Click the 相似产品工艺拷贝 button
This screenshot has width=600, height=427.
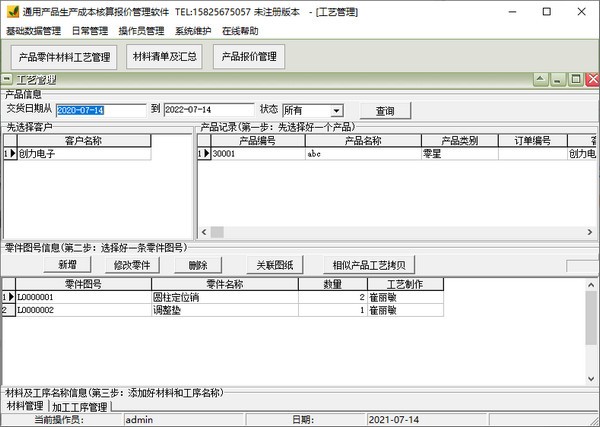[x=369, y=265]
